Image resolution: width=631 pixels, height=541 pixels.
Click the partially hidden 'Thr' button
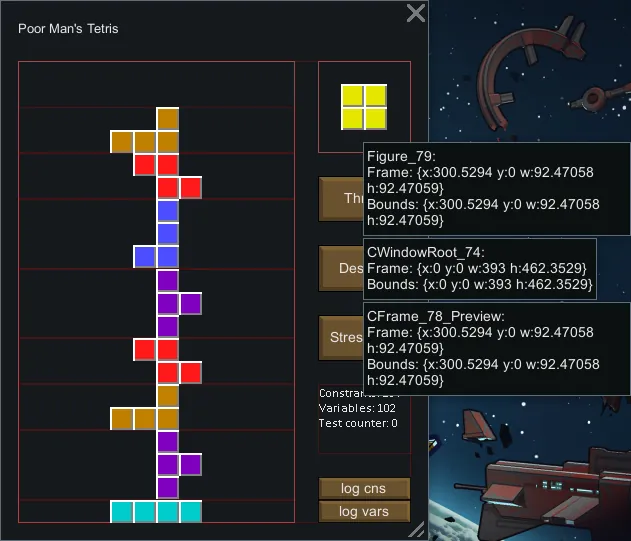pyautogui.click(x=341, y=198)
